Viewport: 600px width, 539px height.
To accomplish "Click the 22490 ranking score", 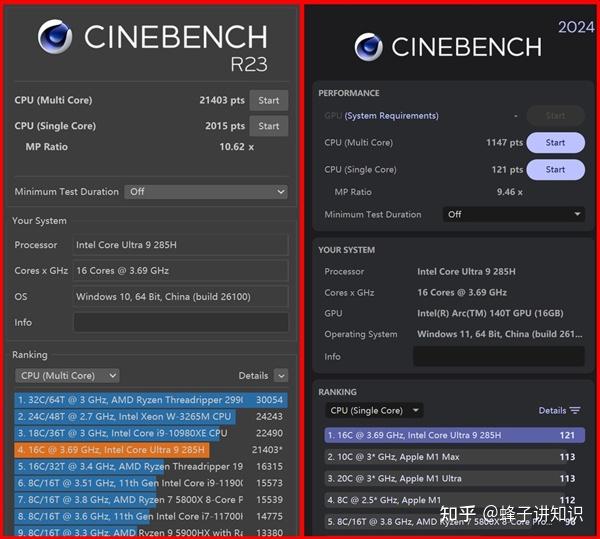I will [269, 433].
